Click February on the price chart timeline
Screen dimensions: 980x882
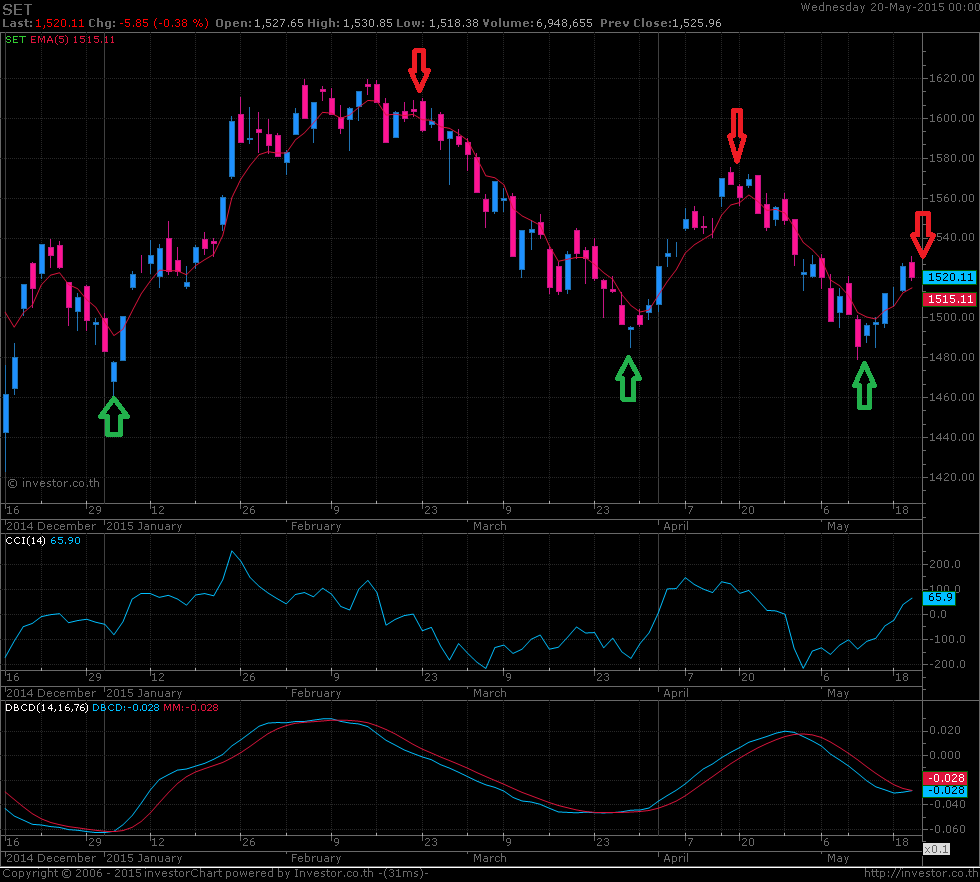click(316, 526)
